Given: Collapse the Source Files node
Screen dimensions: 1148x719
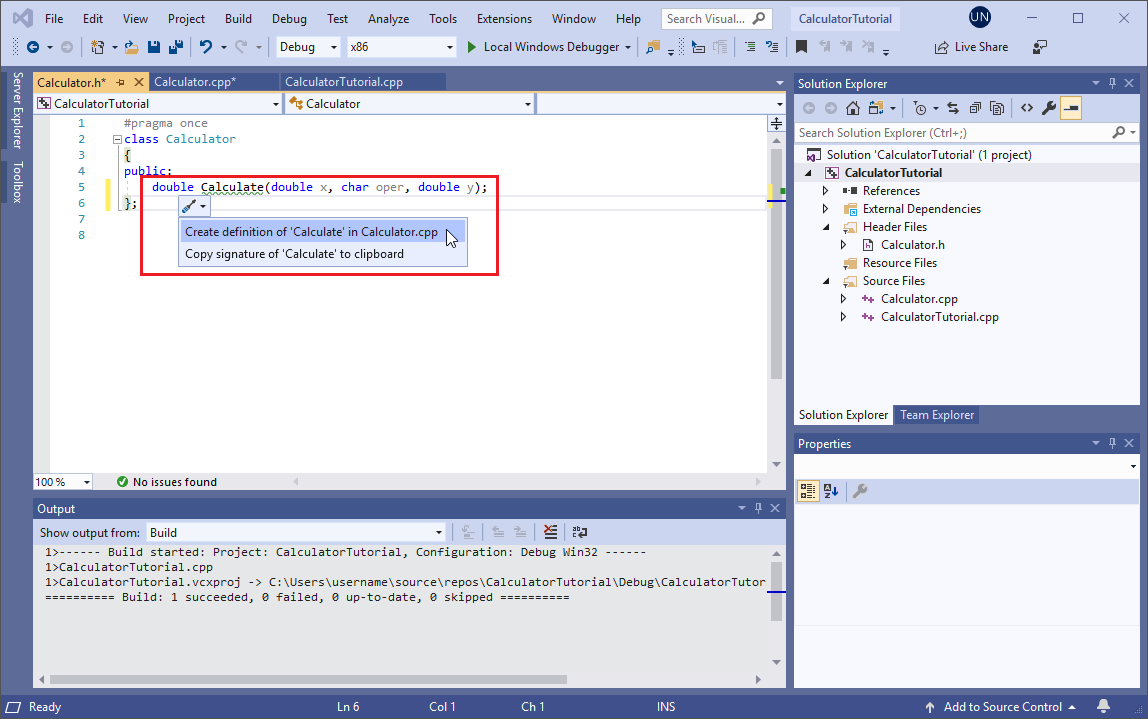Looking at the screenshot, I should point(824,280).
